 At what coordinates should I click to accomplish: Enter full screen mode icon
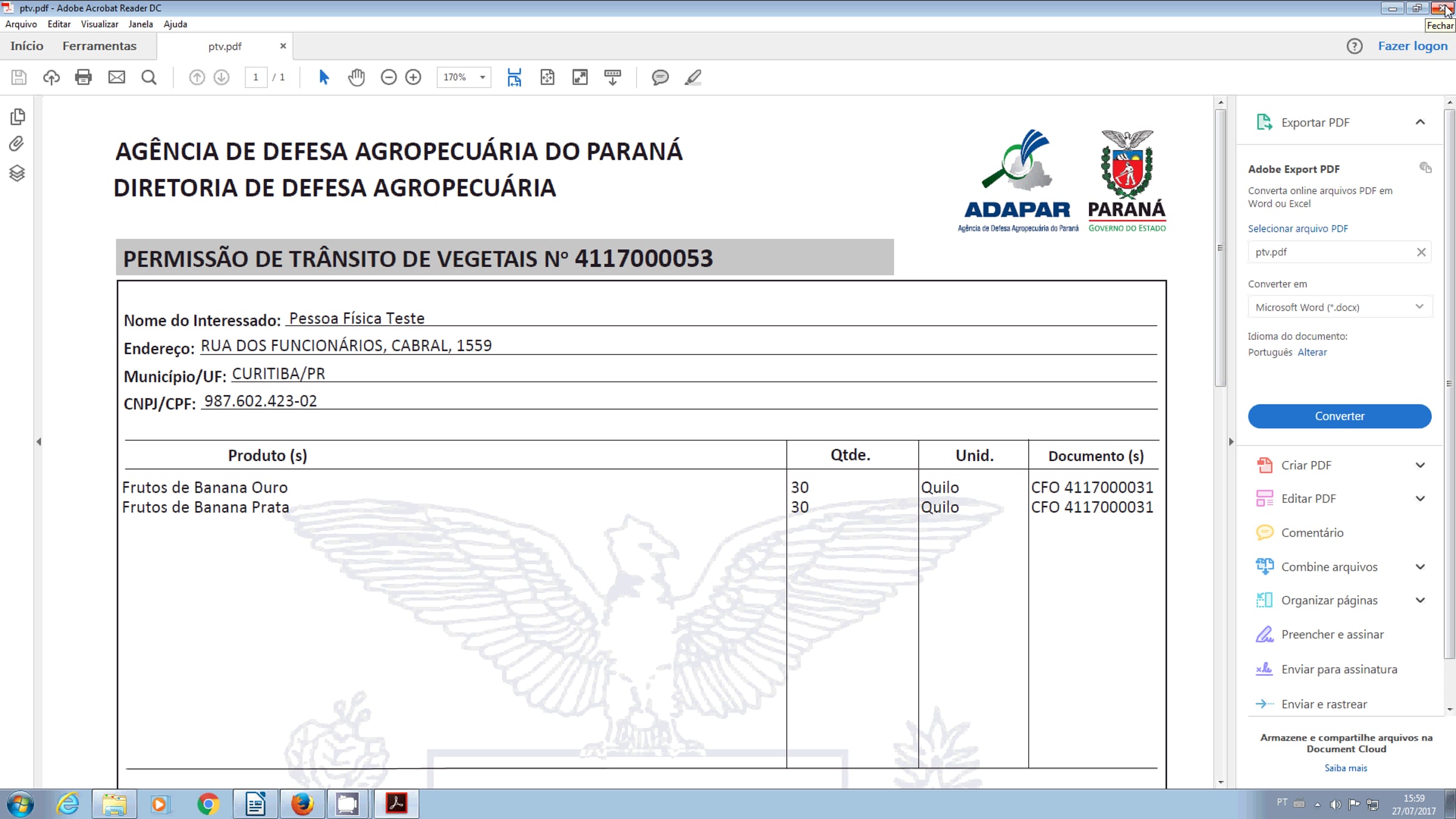tap(580, 77)
